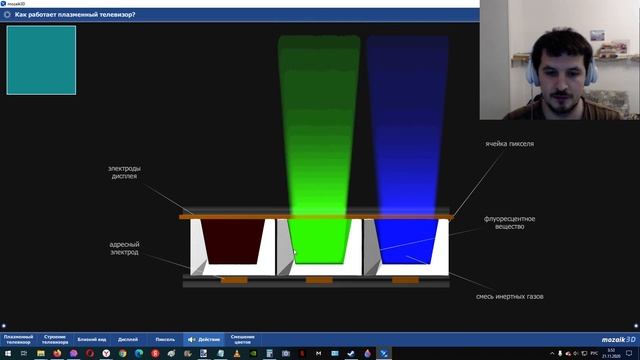Open File Explorer from the taskbar
The image size is (640, 360).
[x=40, y=353]
